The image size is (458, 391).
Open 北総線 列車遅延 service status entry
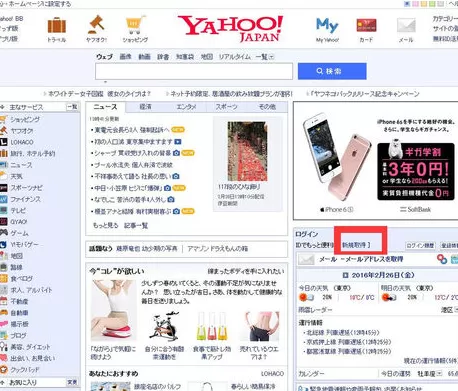tap(343, 333)
